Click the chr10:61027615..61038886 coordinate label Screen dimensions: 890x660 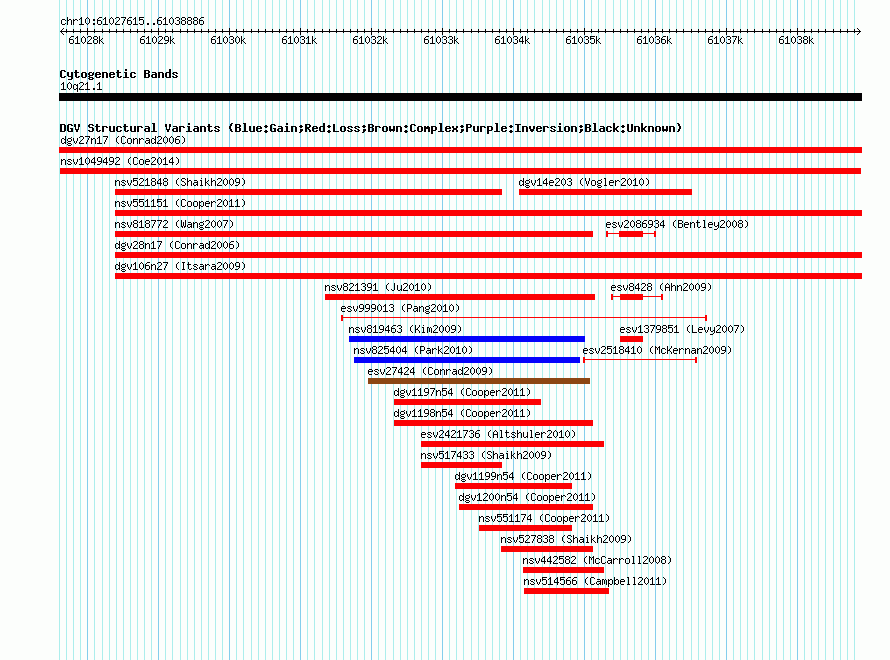pyautogui.click(x=132, y=21)
